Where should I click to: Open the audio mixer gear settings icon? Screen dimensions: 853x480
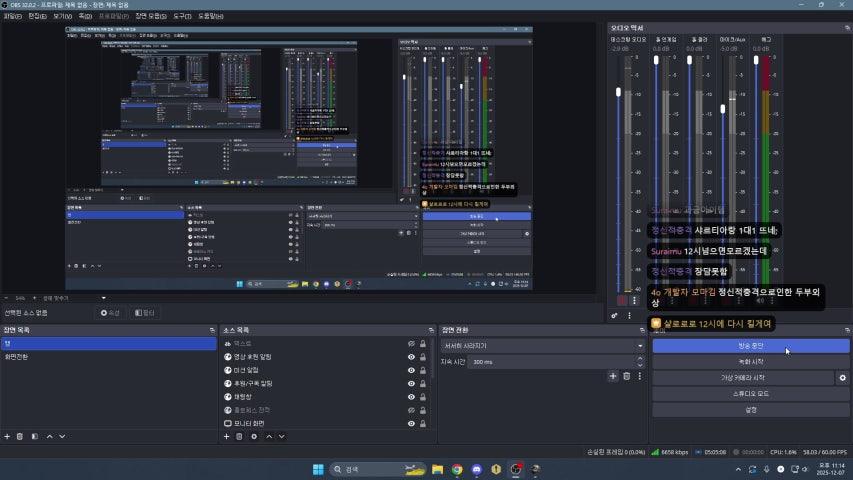tap(614, 316)
